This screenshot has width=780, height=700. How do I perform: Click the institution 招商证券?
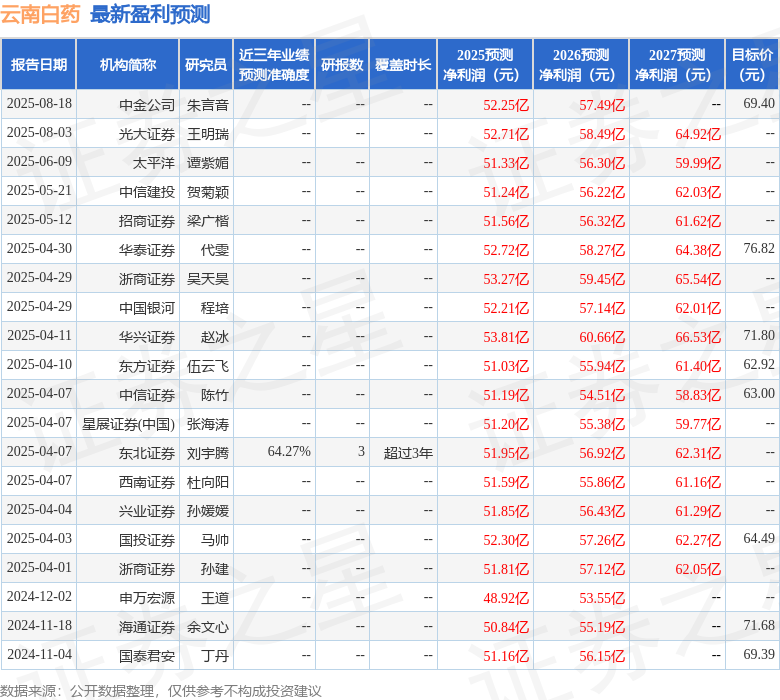147,220
